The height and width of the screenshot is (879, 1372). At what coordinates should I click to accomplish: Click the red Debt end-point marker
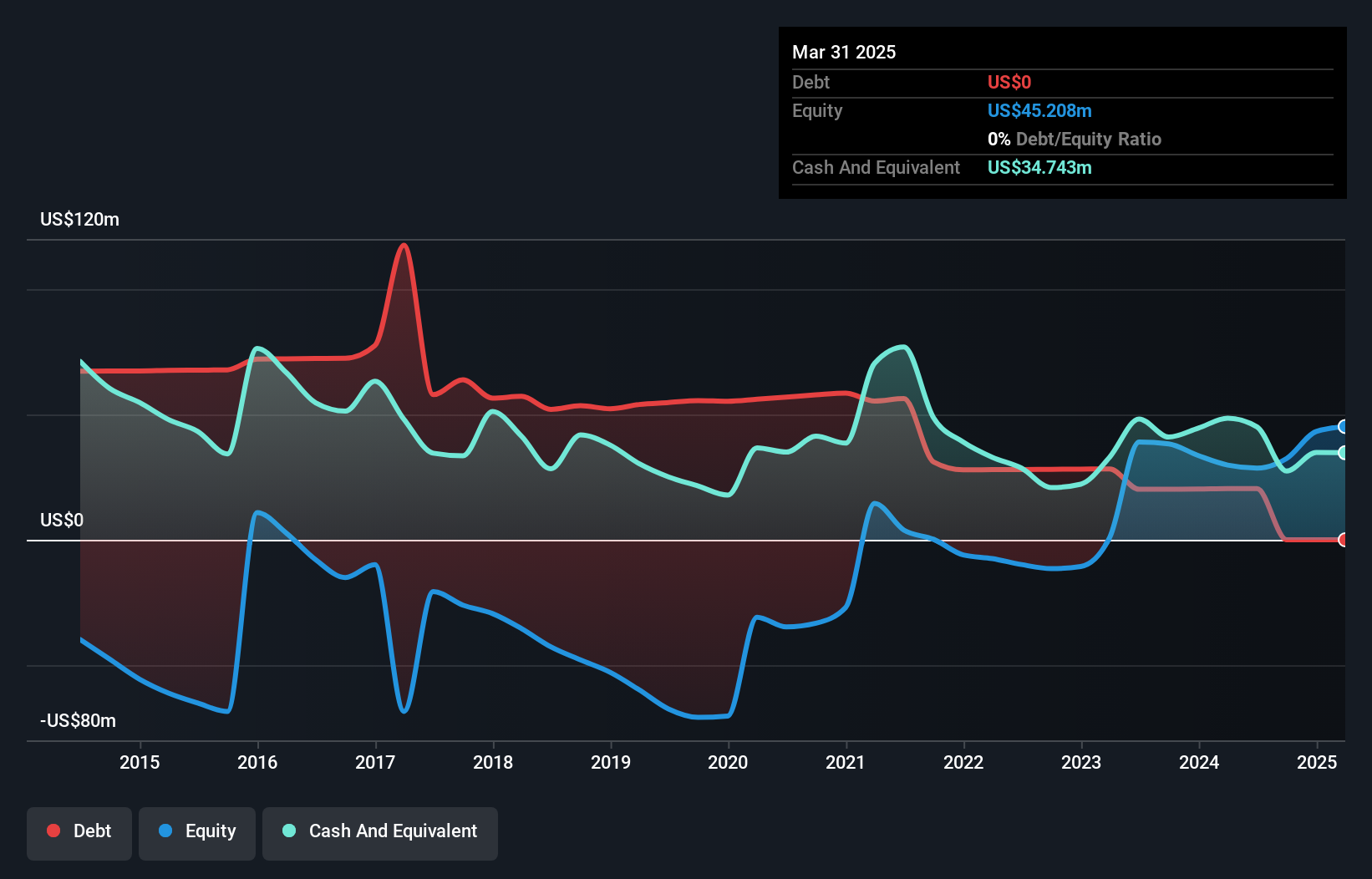pos(1344,540)
